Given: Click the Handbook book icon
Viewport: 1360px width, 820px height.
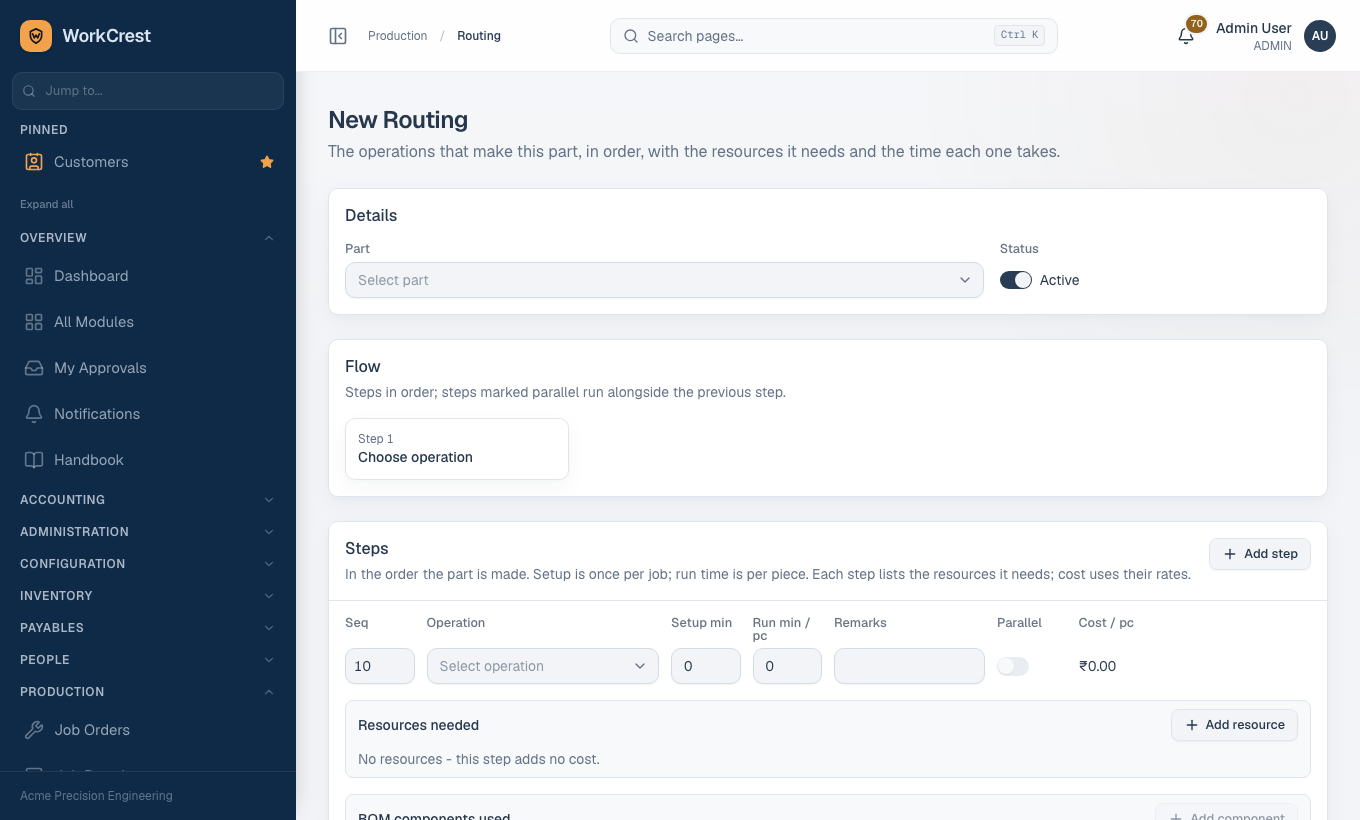Looking at the screenshot, I should (34, 460).
